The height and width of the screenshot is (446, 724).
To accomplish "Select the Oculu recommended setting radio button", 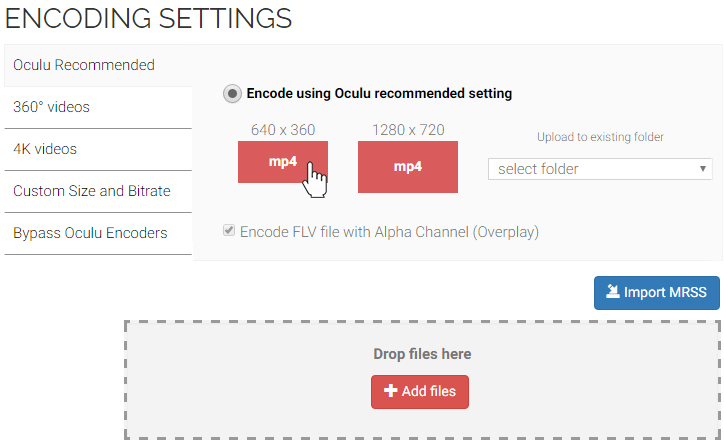I will point(232,94).
